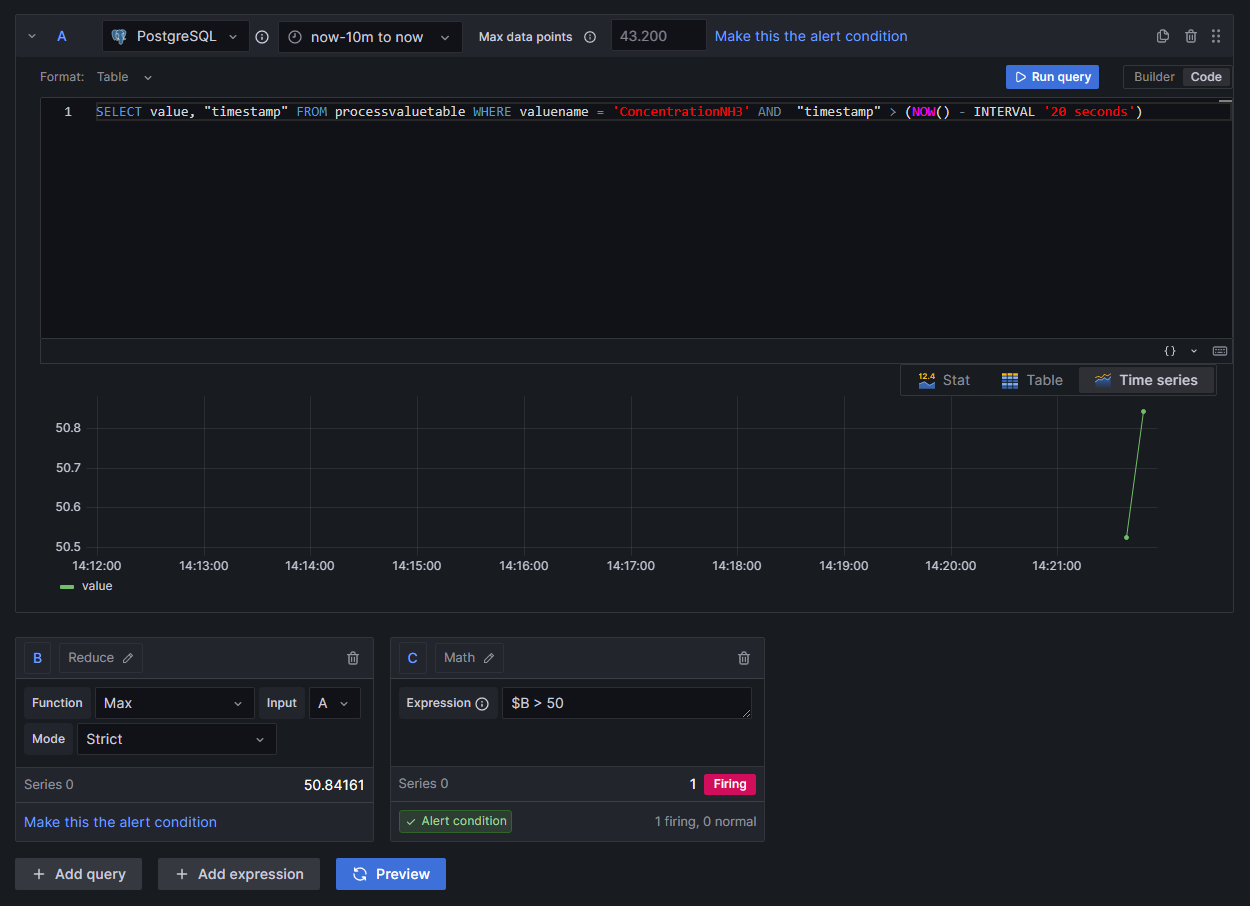The image size is (1250, 906).
Task: Duplicate query A with the copy icon
Action: pos(1163,36)
